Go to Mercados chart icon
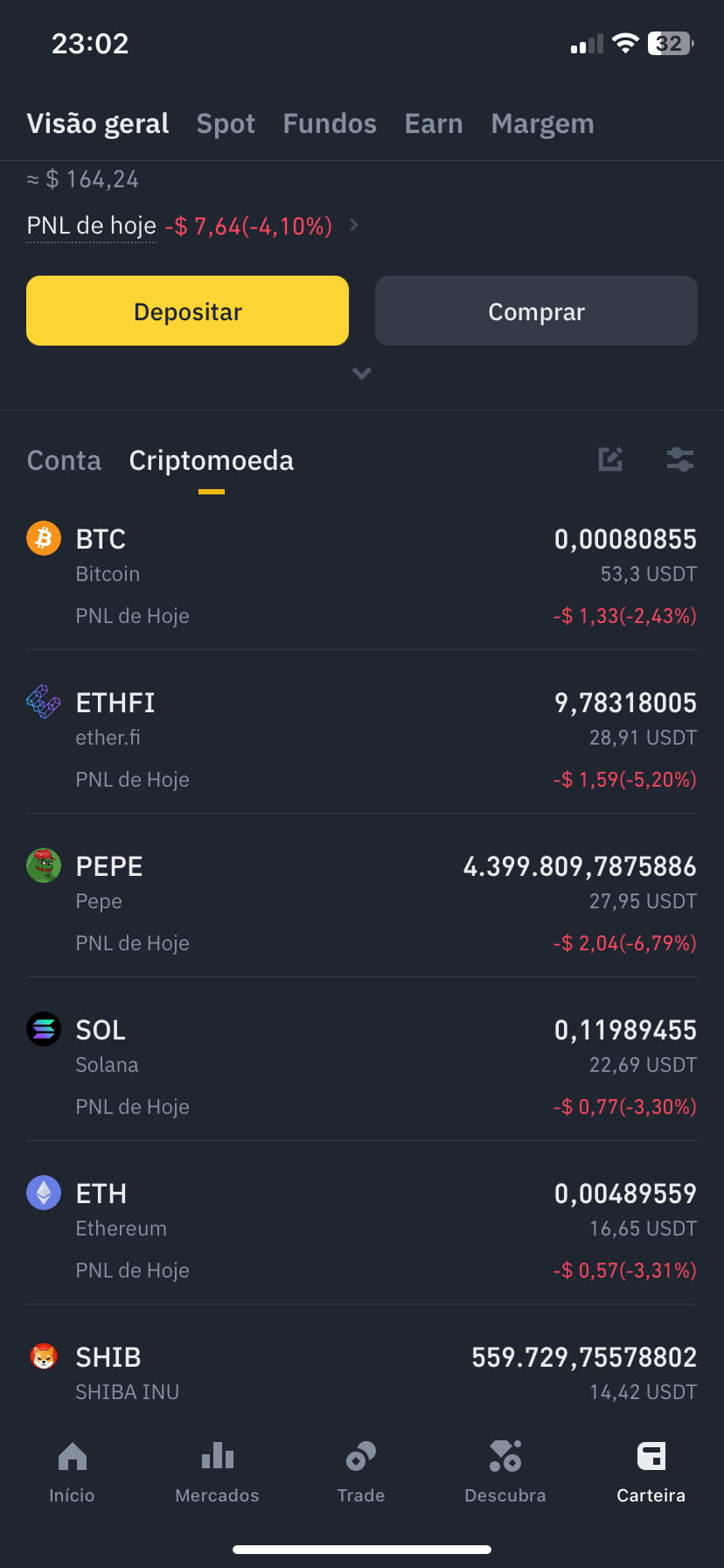 pyautogui.click(x=217, y=1456)
